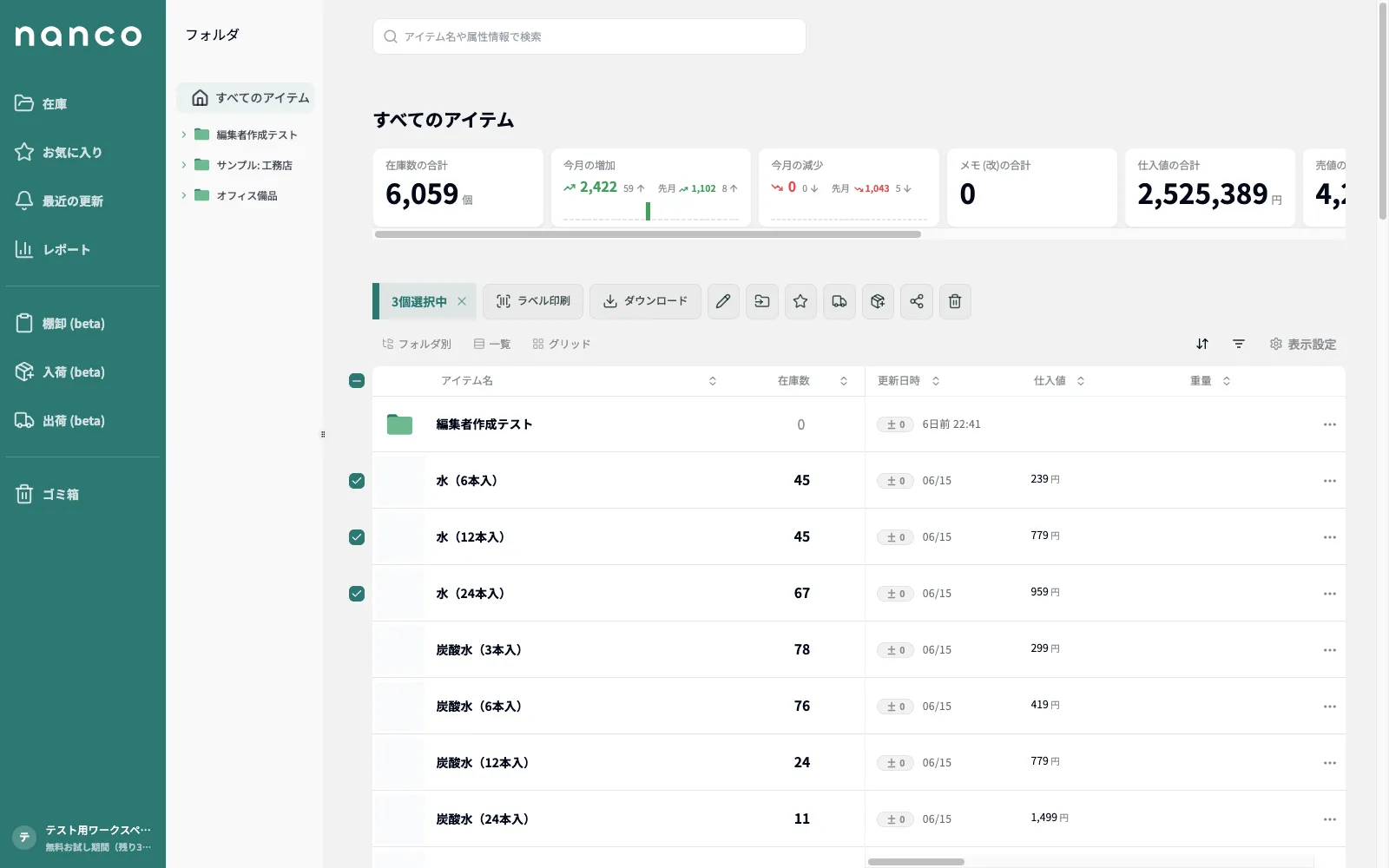Image resolution: width=1389 pixels, height=868 pixels.
Task: Click the ダウンロード download button
Action: [x=645, y=301]
